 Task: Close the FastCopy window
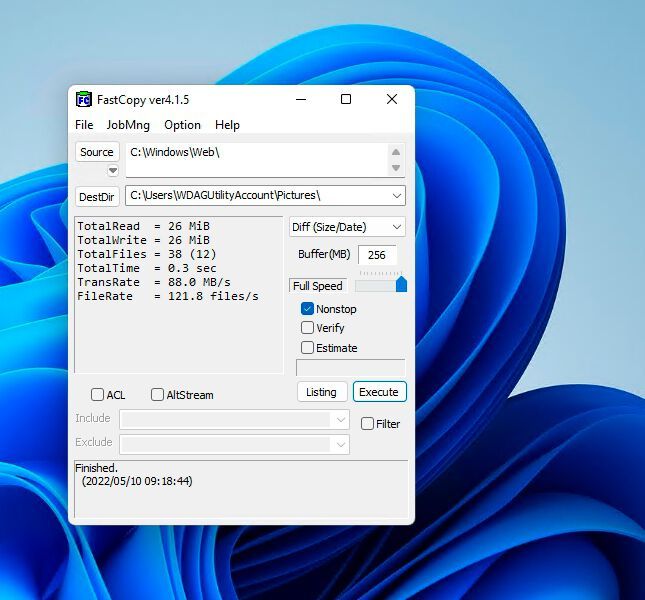pyautogui.click(x=392, y=100)
